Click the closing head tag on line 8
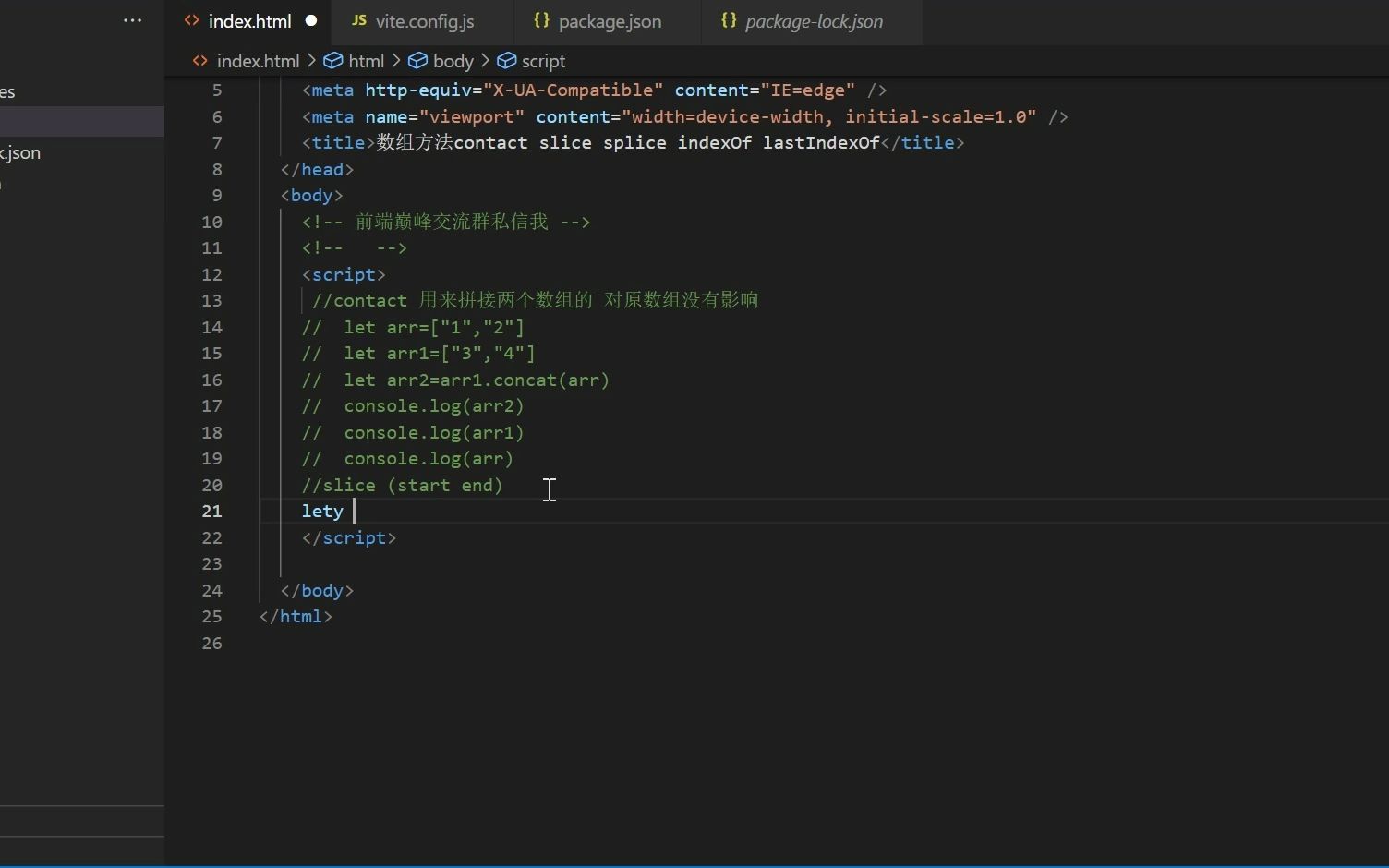1389x868 pixels. 317,170
